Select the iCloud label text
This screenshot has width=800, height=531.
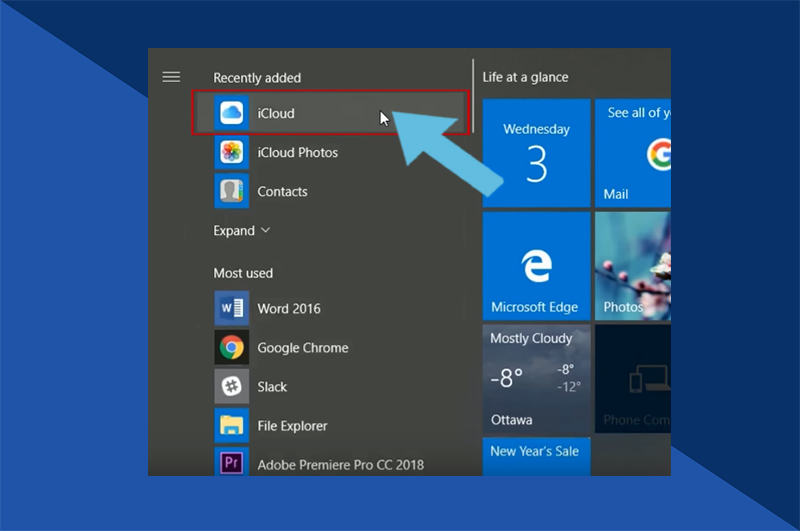pyautogui.click(x=276, y=113)
